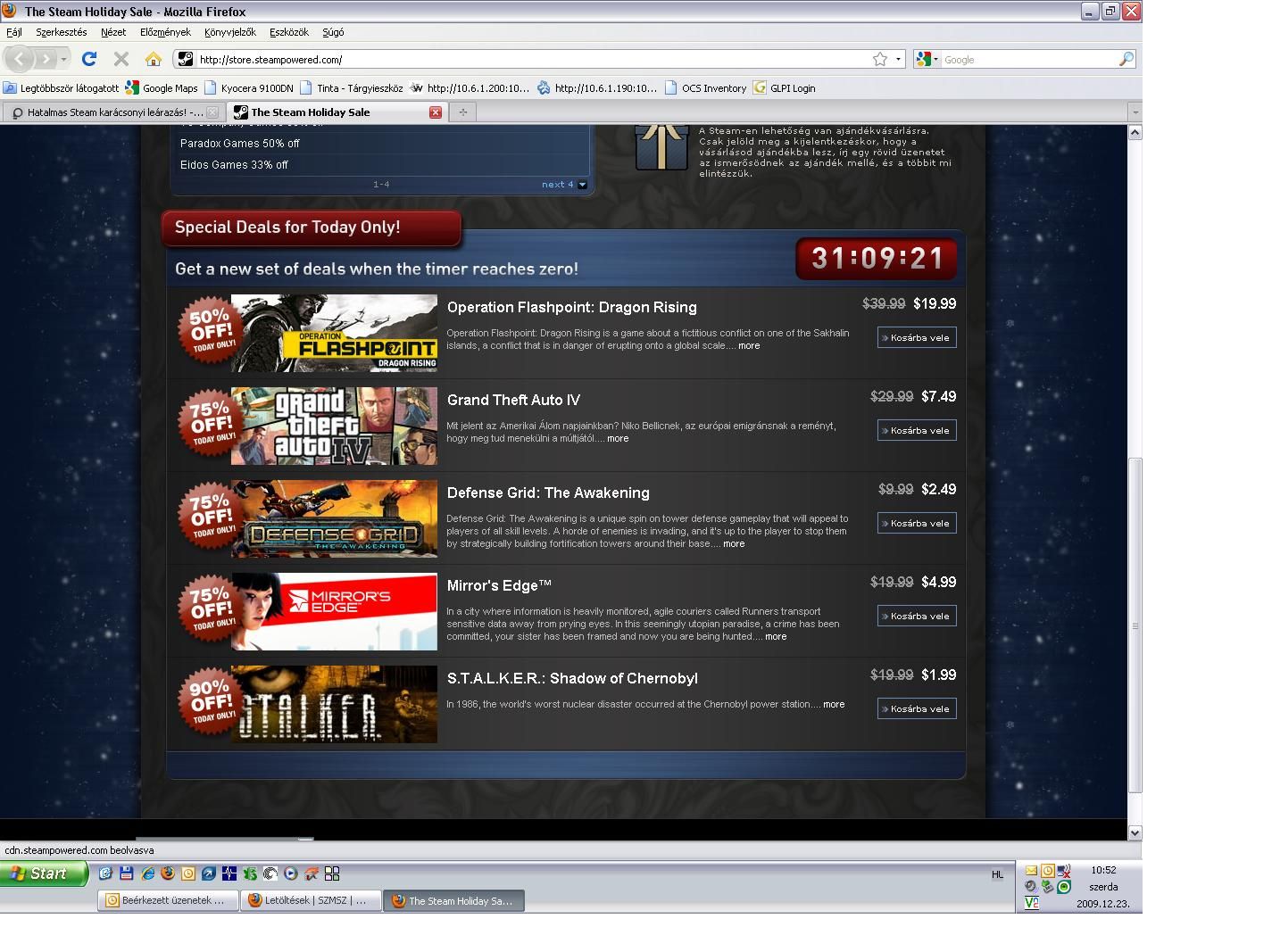Click the floppy disk quick launch icon
1272x952 pixels.
coord(127,873)
